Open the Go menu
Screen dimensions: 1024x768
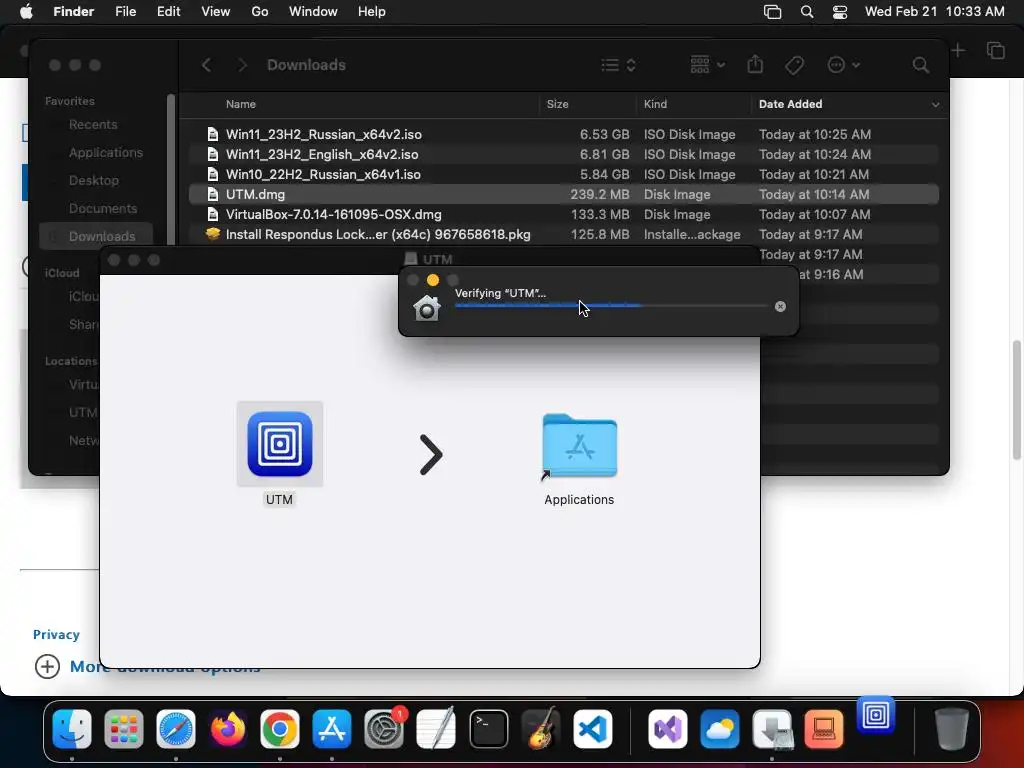pos(260,12)
